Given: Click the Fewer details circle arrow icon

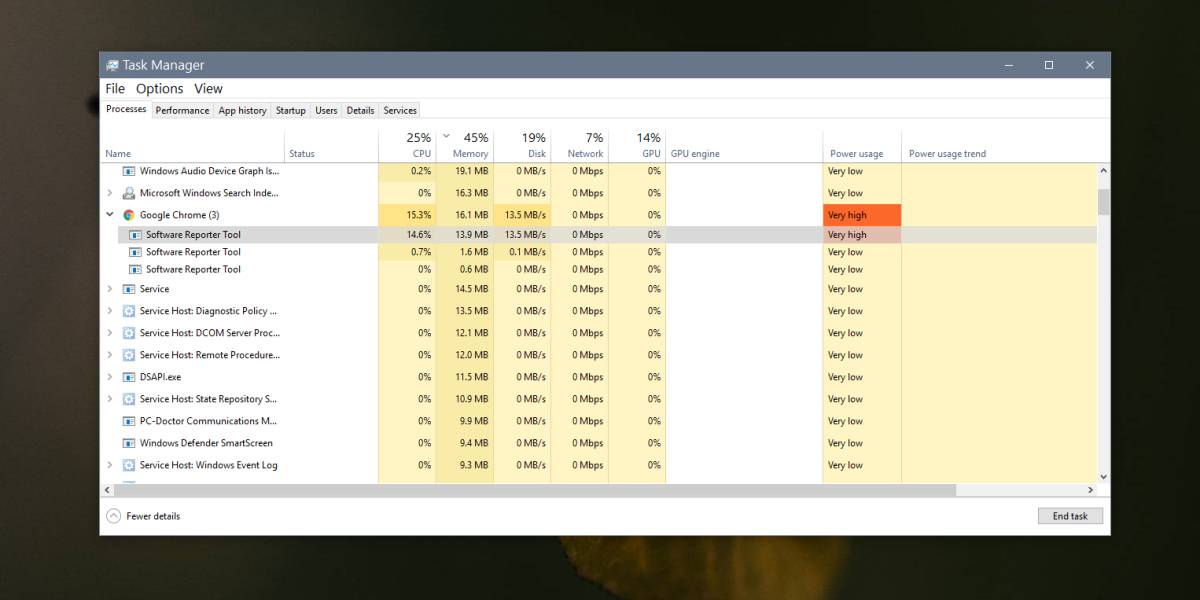Looking at the screenshot, I should (x=113, y=516).
